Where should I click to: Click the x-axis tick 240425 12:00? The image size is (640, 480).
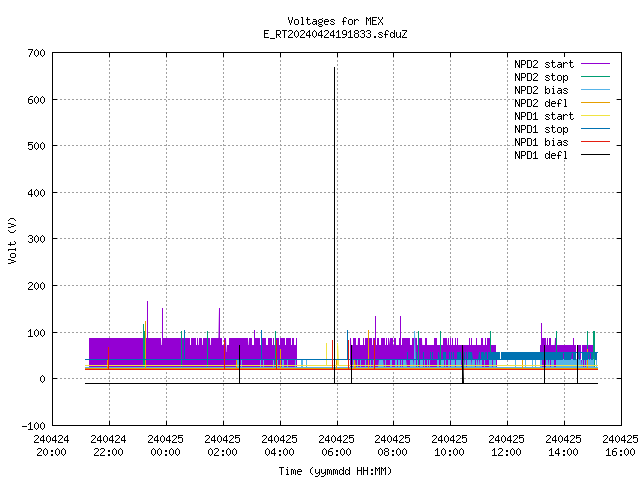(507, 446)
